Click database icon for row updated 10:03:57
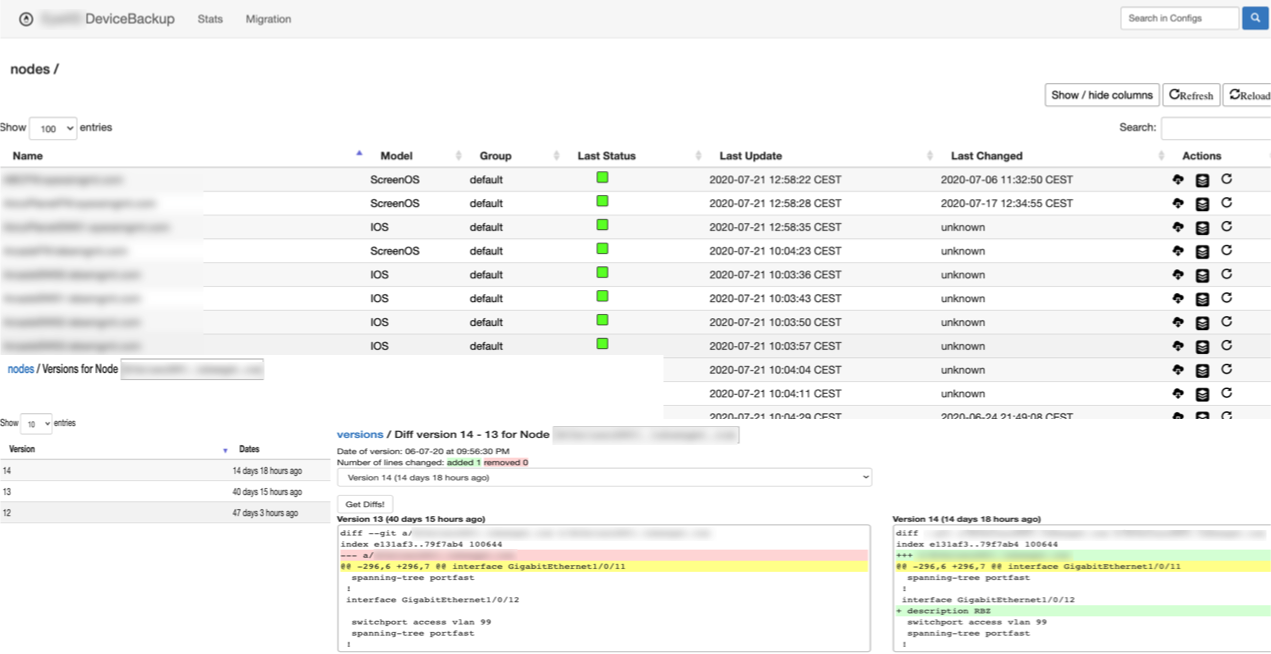 click(1202, 347)
